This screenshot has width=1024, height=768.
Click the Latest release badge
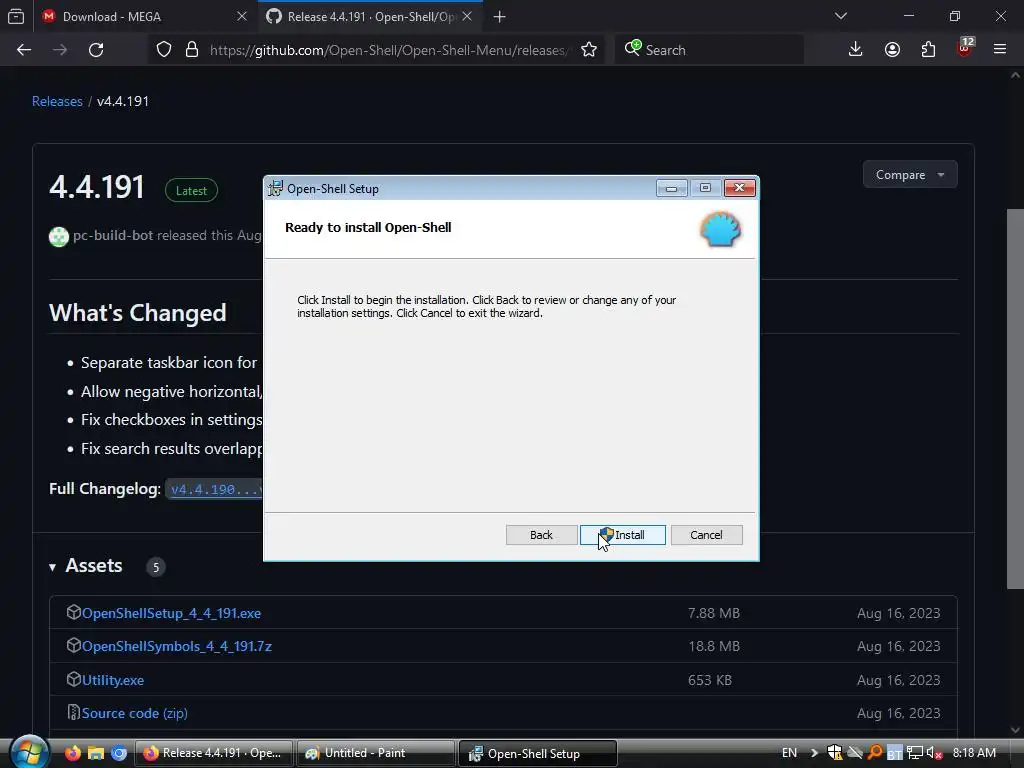click(x=191, y=191)
